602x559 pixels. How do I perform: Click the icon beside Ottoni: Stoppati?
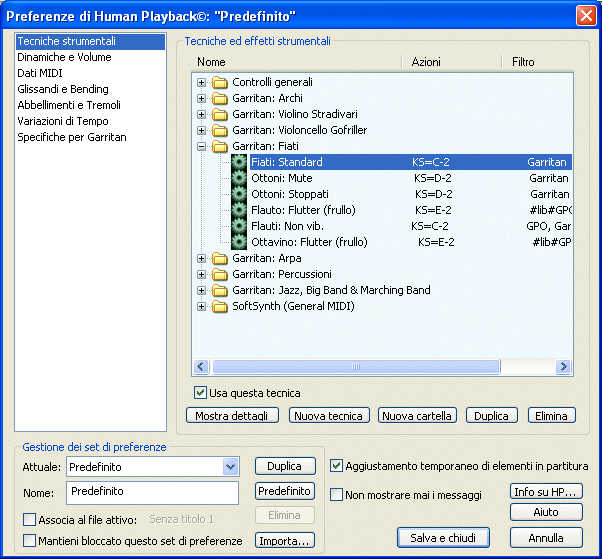tap(239, 194)
